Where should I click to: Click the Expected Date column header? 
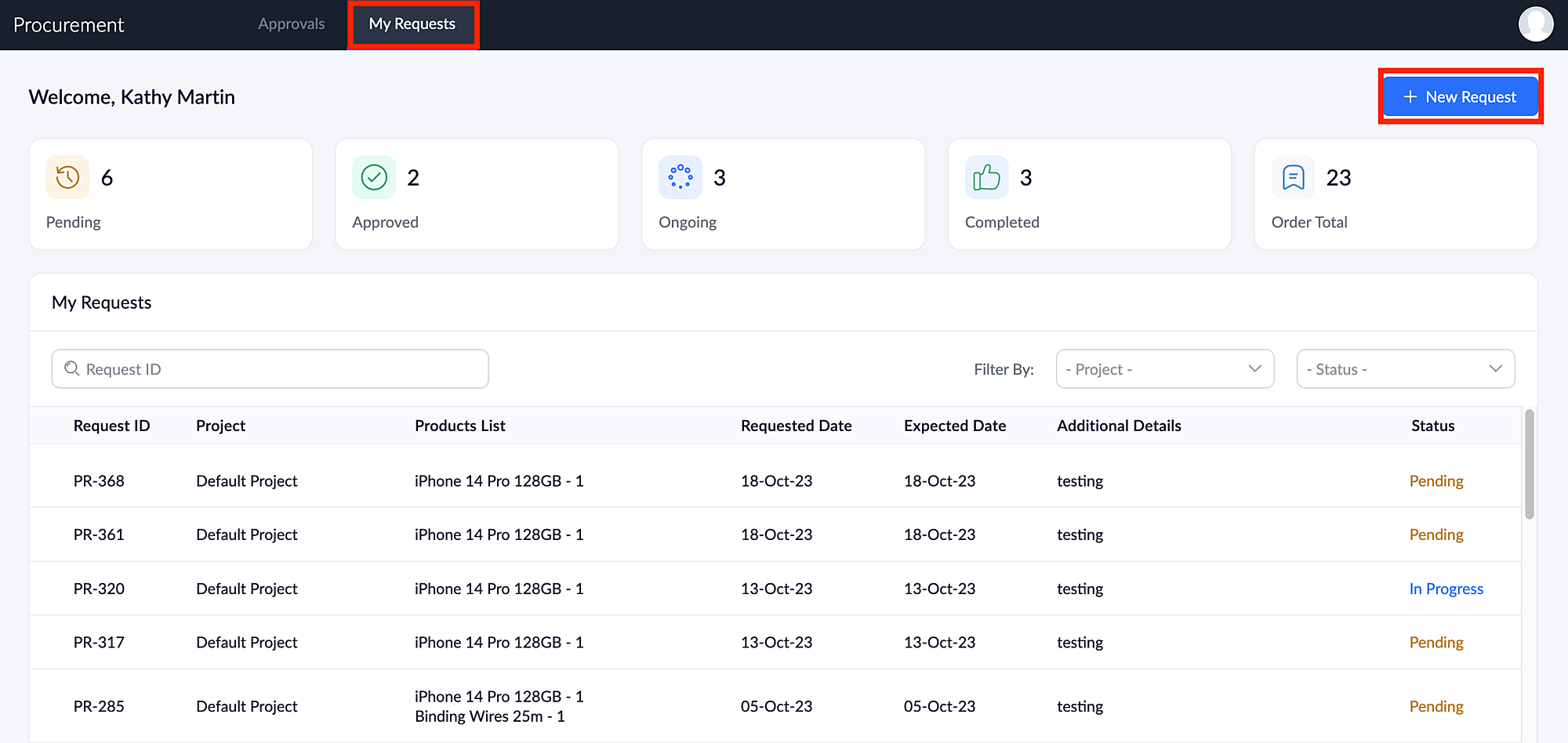pos(955,426)
